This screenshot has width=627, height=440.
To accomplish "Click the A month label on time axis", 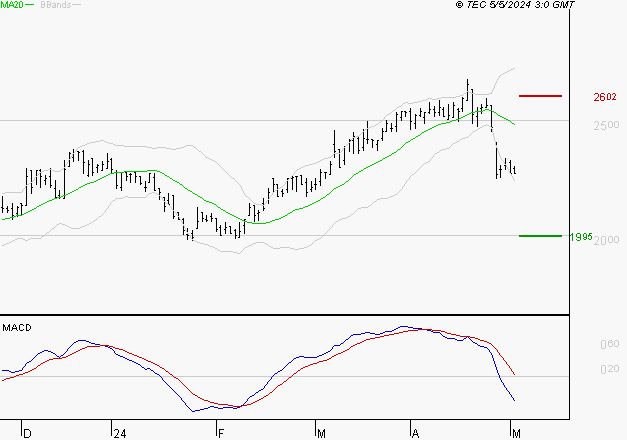I will point(415,434).
